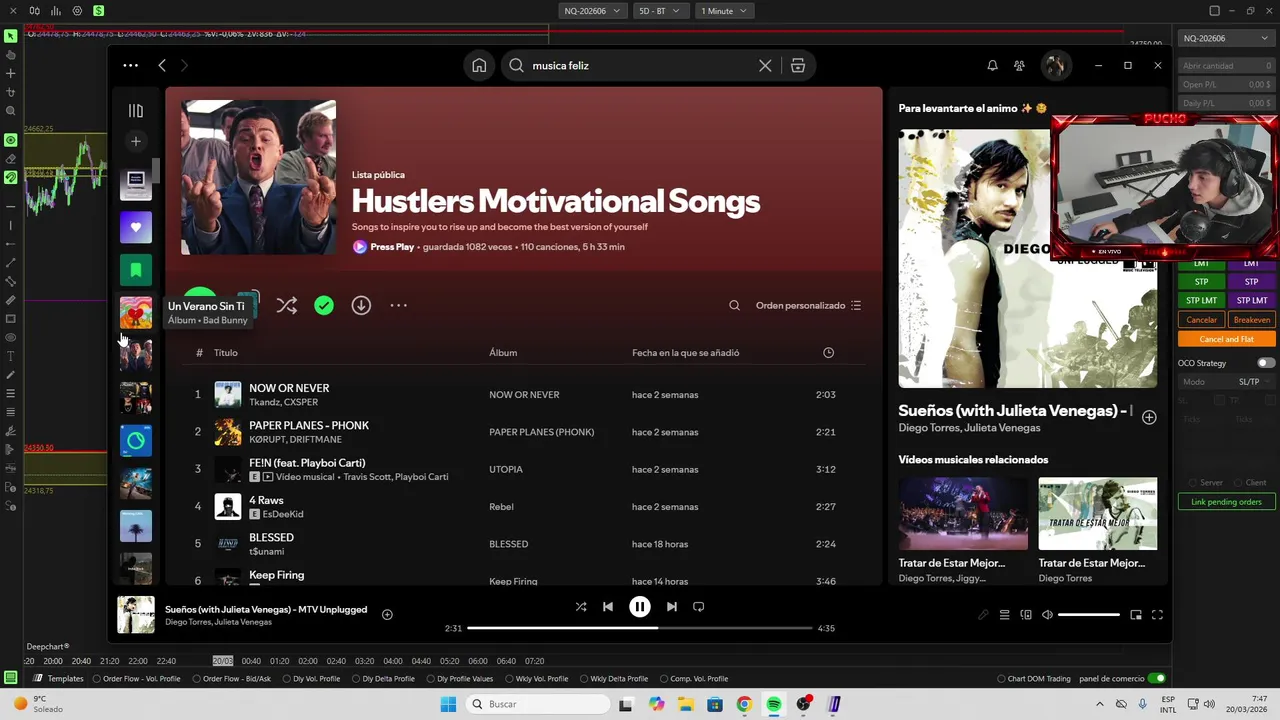The image size is (1280, 720).
Task: Open the 1 Minute timeframe dropdown
Action: [x=724, y=11]
